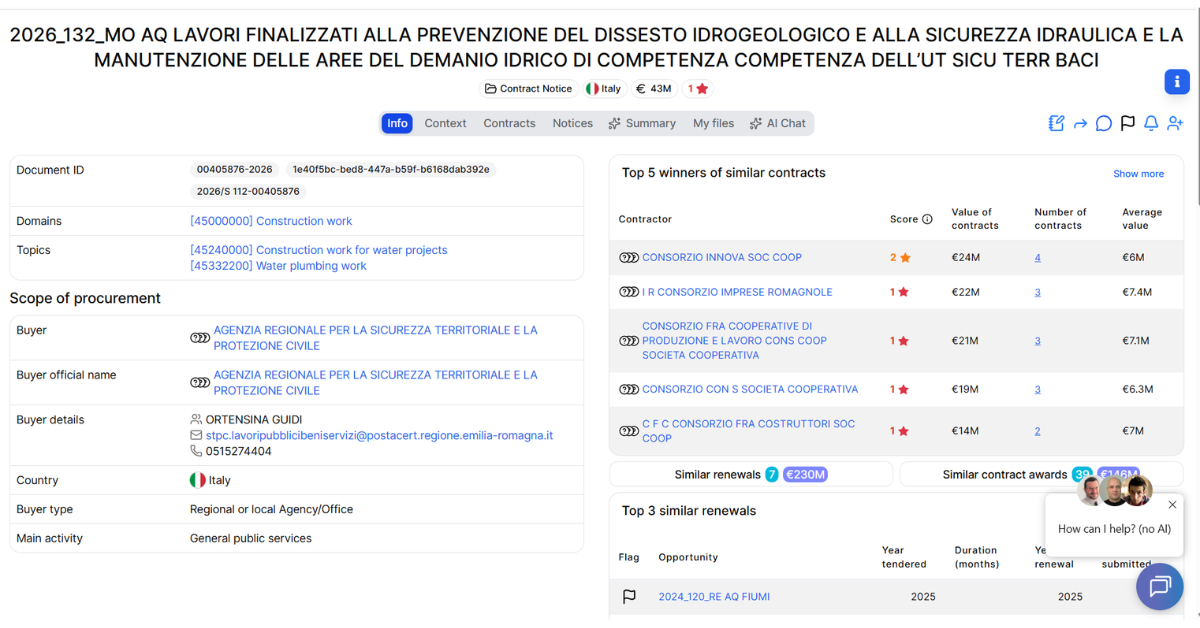1200x628 pixels.
Task: Click Average value column header
Action: point(1142,219)
